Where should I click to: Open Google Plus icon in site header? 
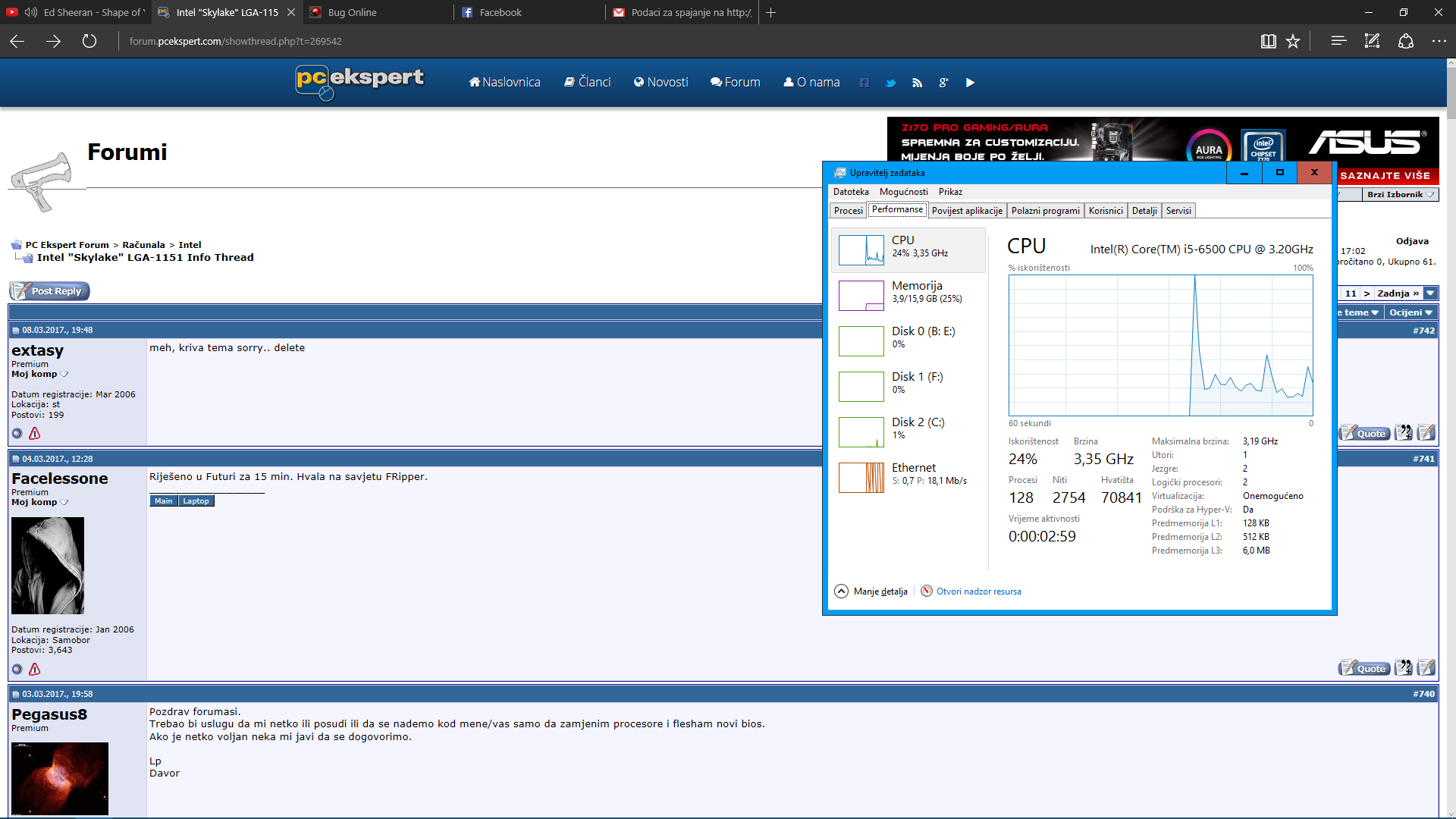tap(943, 83)
